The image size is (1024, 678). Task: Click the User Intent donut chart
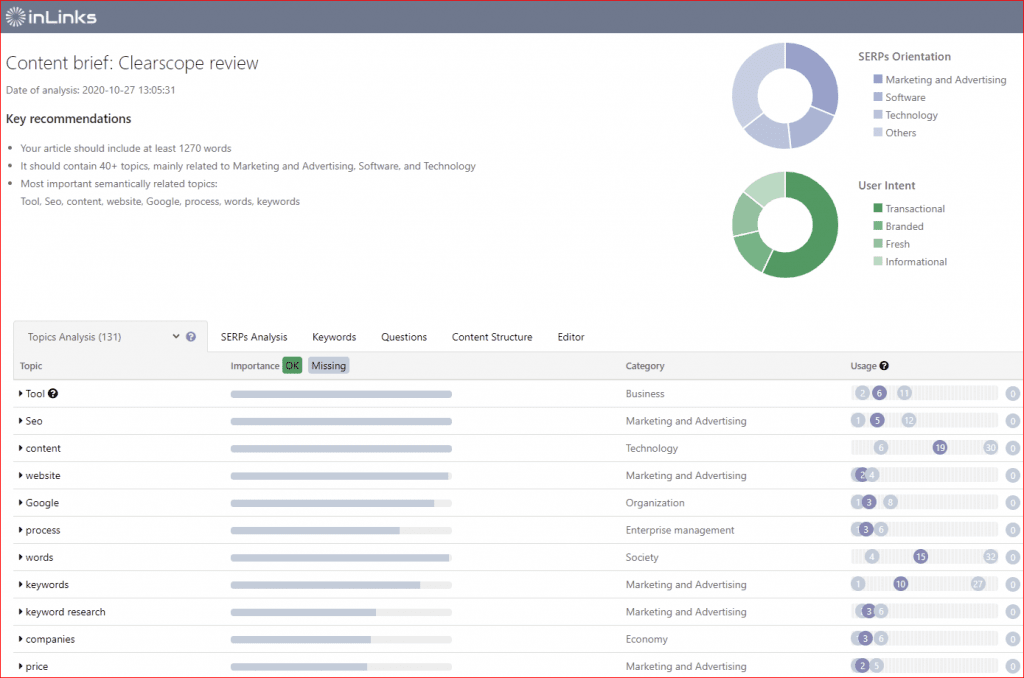[x=785, y=224]
